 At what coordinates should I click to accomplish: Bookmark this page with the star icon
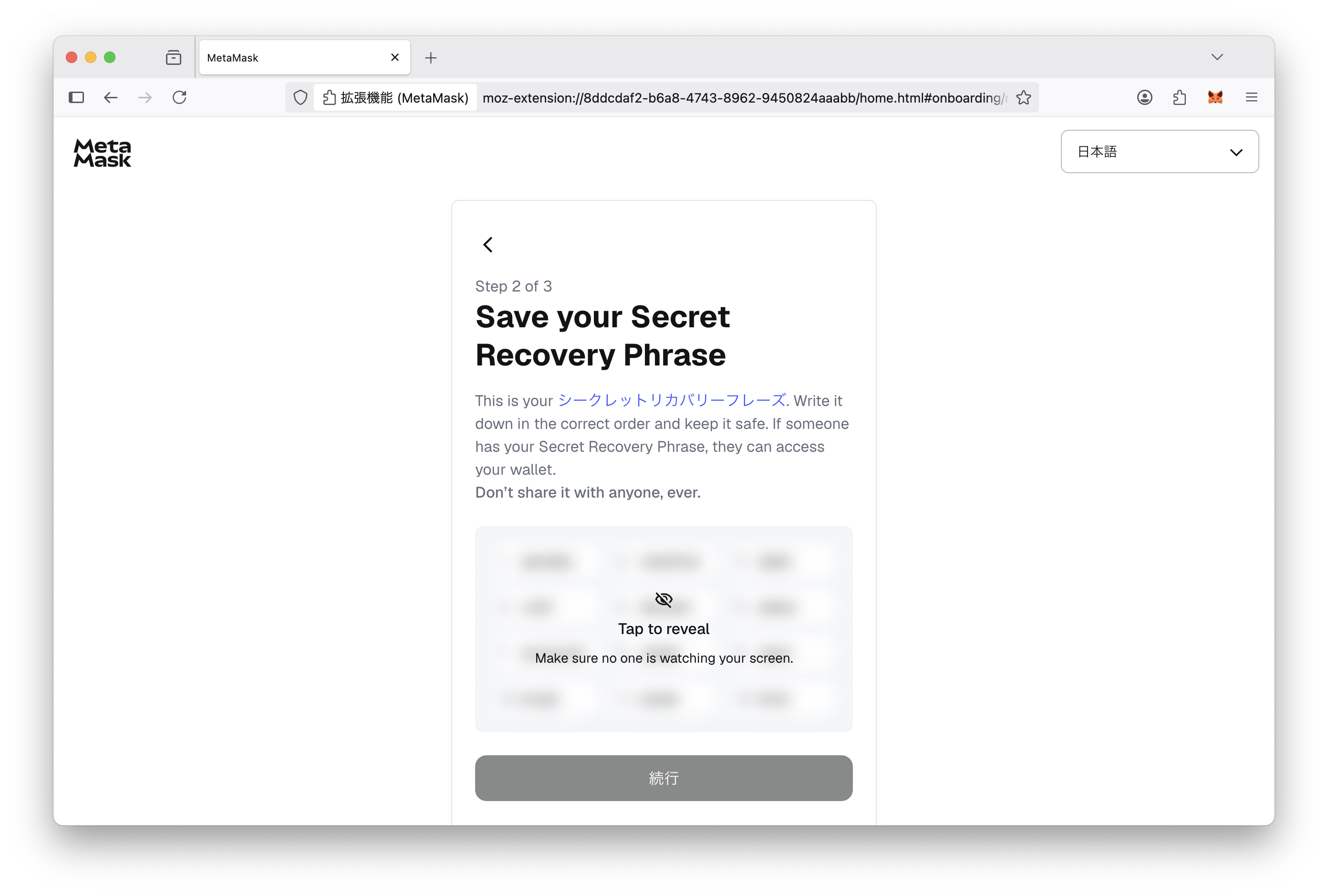[x=1023, y=98]
